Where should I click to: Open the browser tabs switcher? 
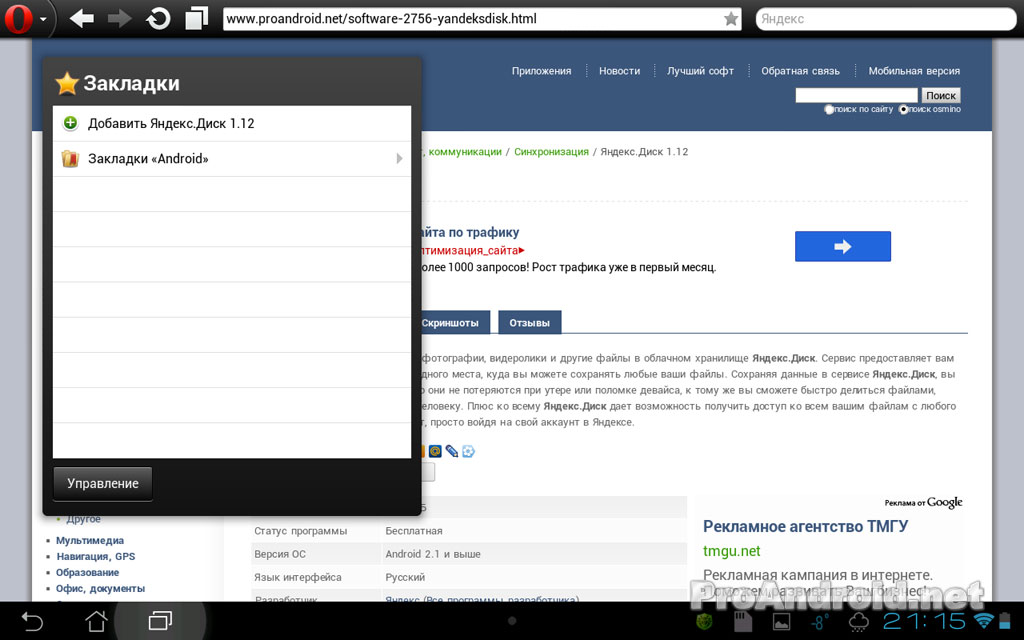196,18
